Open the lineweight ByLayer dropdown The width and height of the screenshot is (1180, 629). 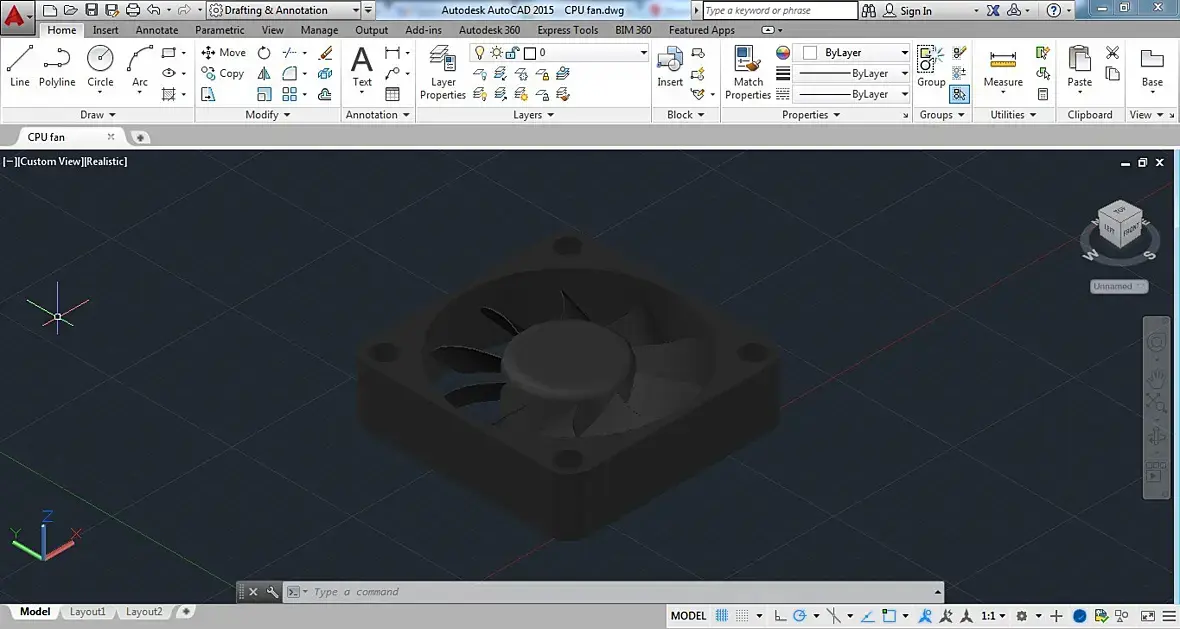(853, 73)
